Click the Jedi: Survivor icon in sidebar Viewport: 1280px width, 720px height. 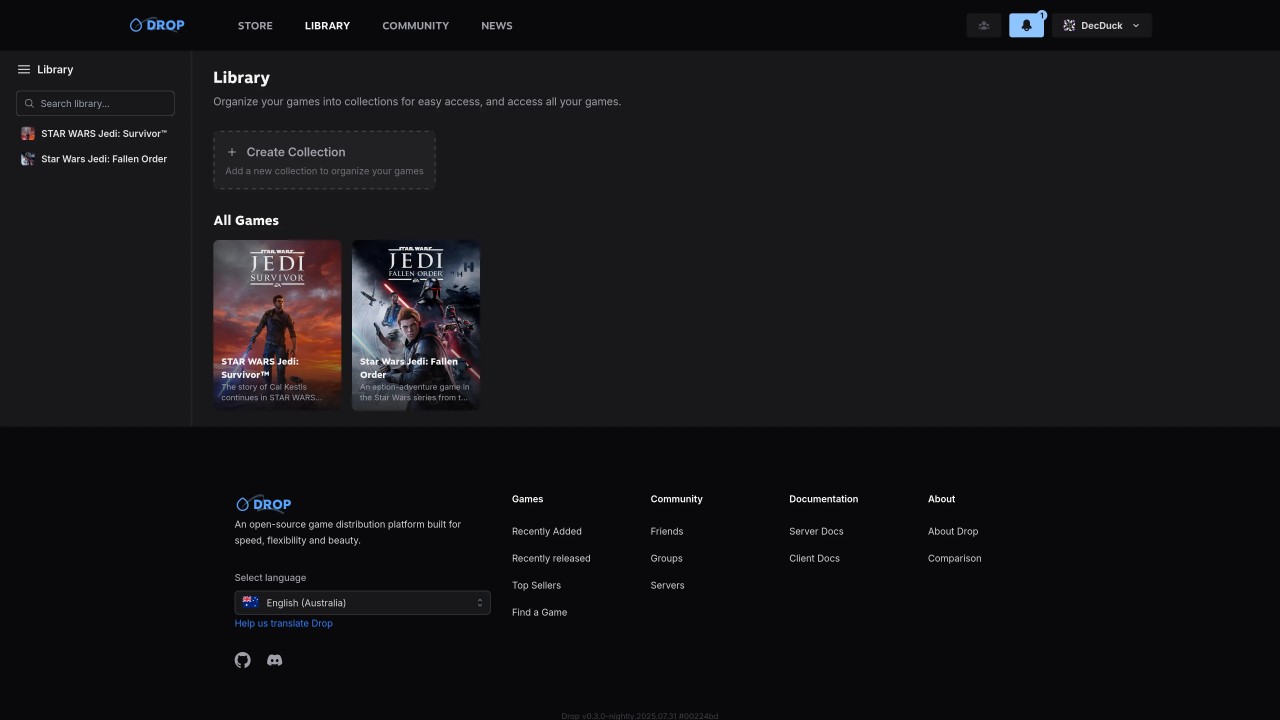point(28,134)
